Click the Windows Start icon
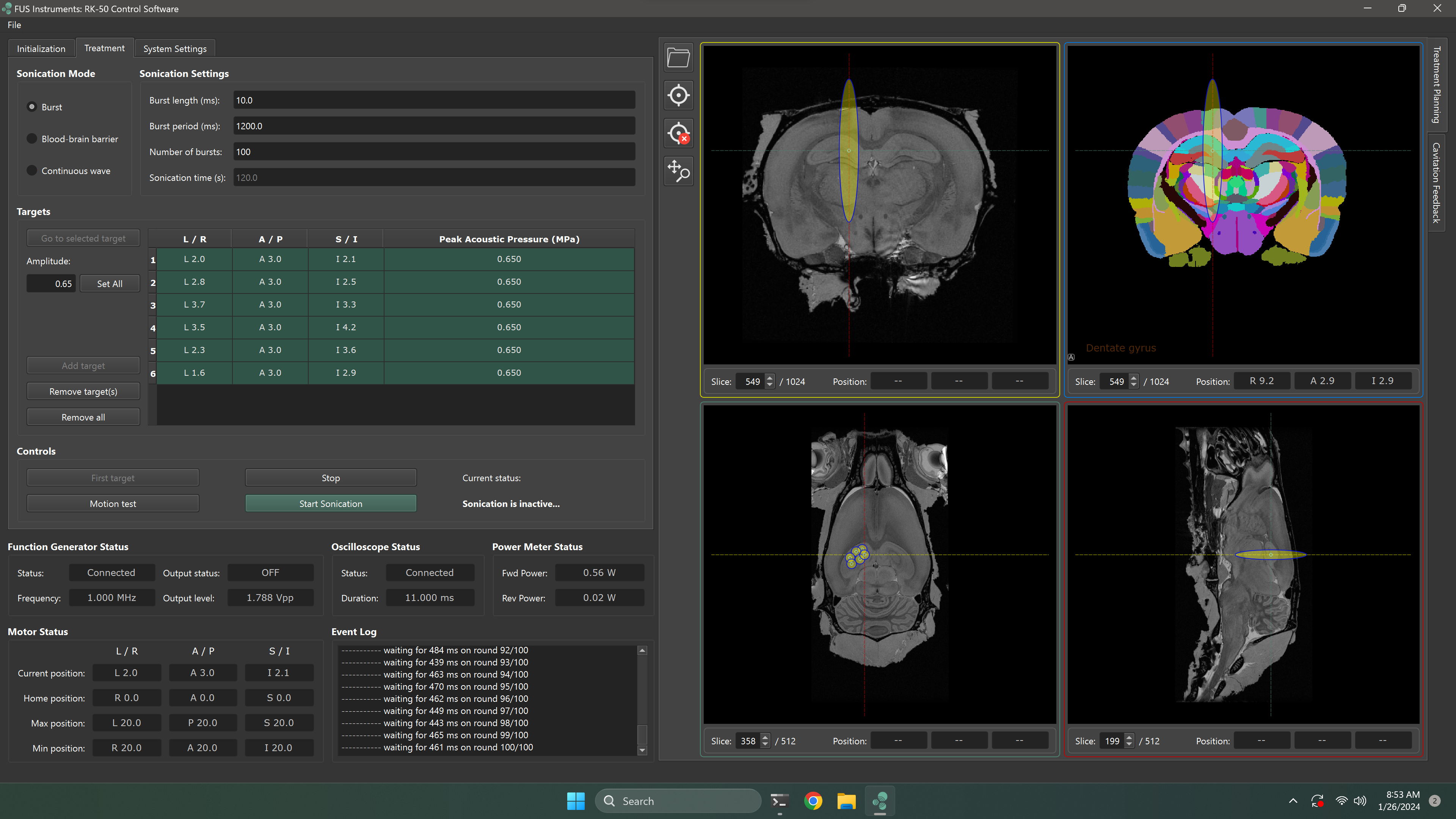Screen dimensions: 1456x819 tap(576, 801)
